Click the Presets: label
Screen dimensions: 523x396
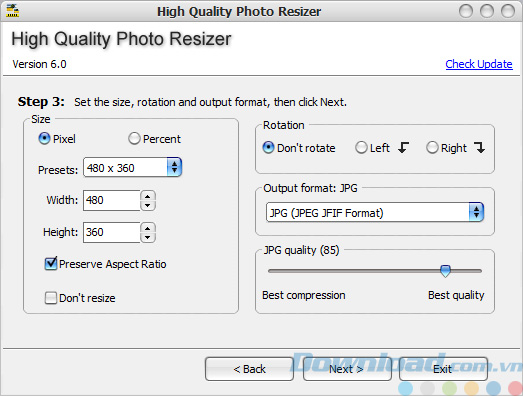pyautogui.click(x=58, y=170)
